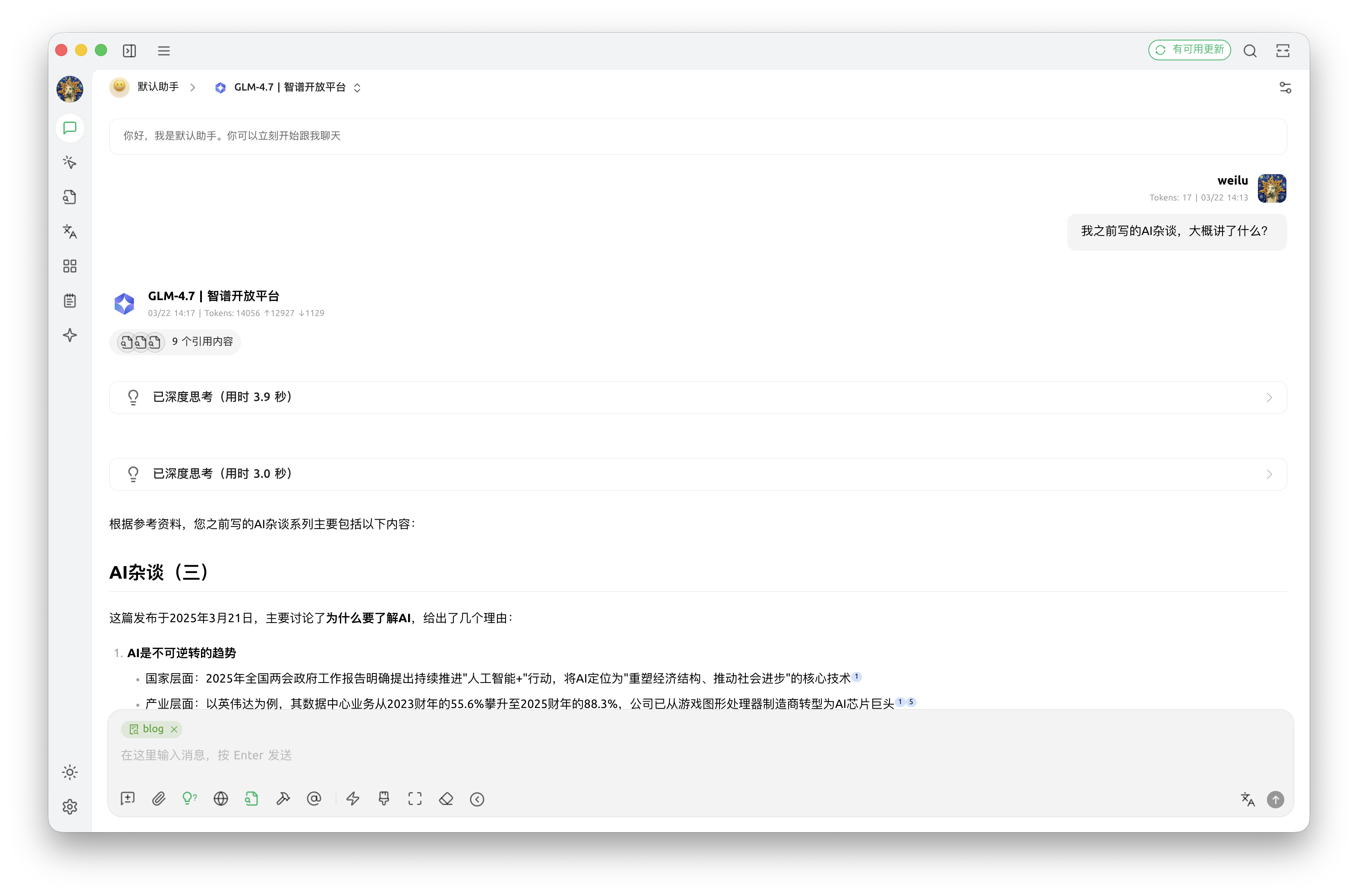Open citation 1 after AI芯片巨头

click(x=900, y=702)
